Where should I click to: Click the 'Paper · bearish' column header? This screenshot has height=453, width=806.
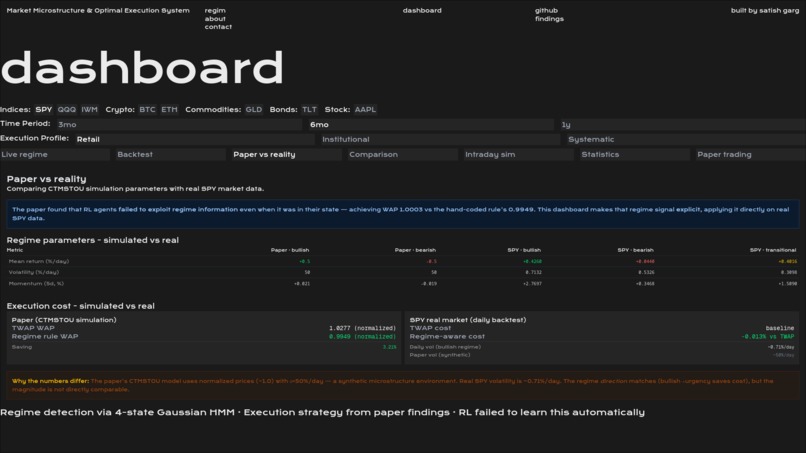(415, 250)
